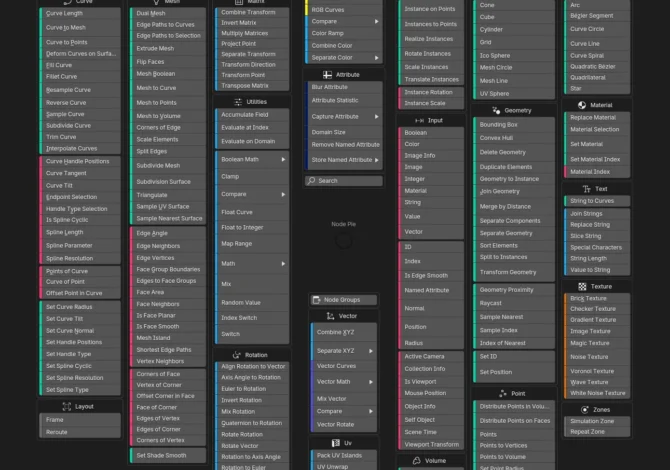The height and width of the screenshot is (470, 670).
Task: Expand the Math submenu arrow
Action: tap(283, 264)
